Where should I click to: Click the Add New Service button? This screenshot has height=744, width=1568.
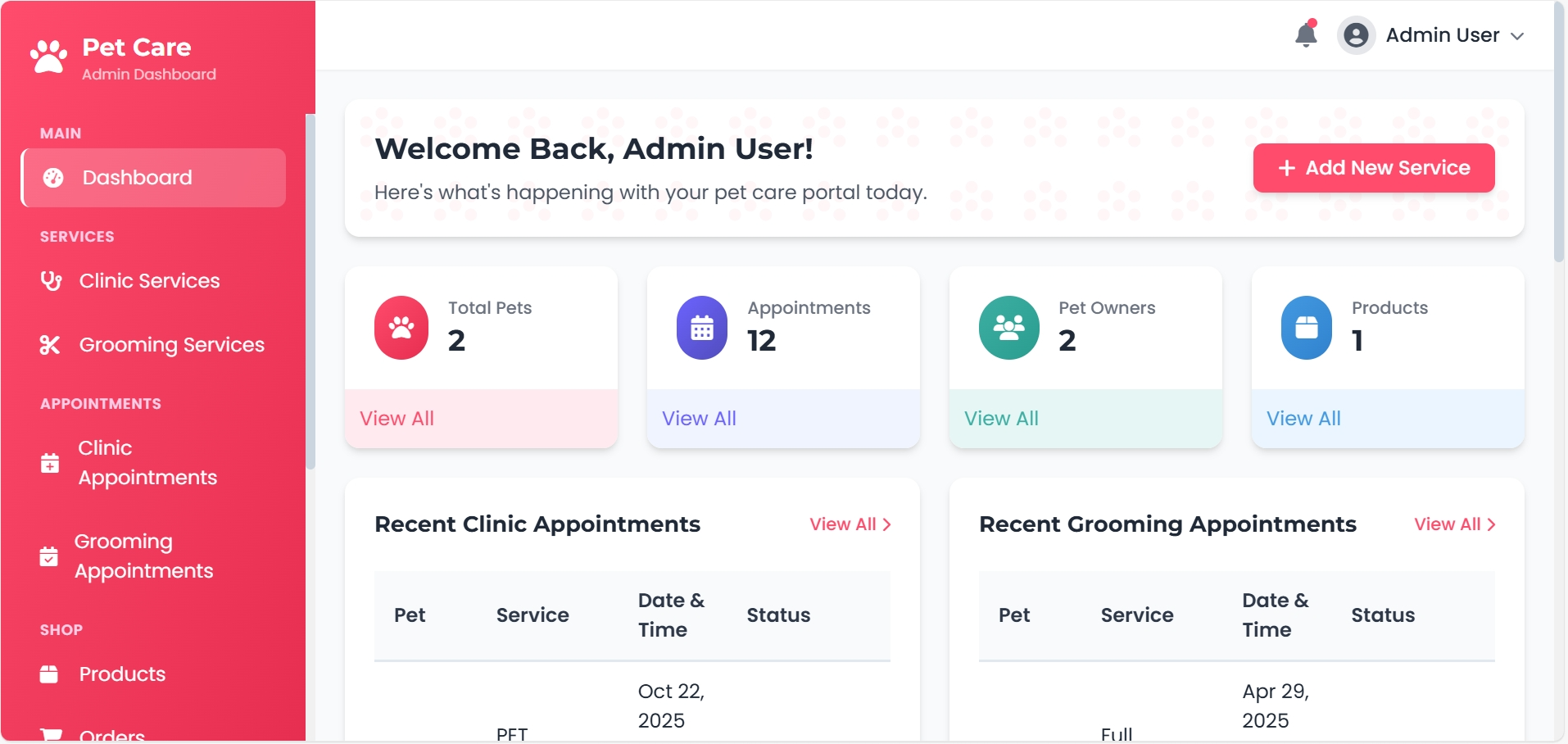point(1373,167)
